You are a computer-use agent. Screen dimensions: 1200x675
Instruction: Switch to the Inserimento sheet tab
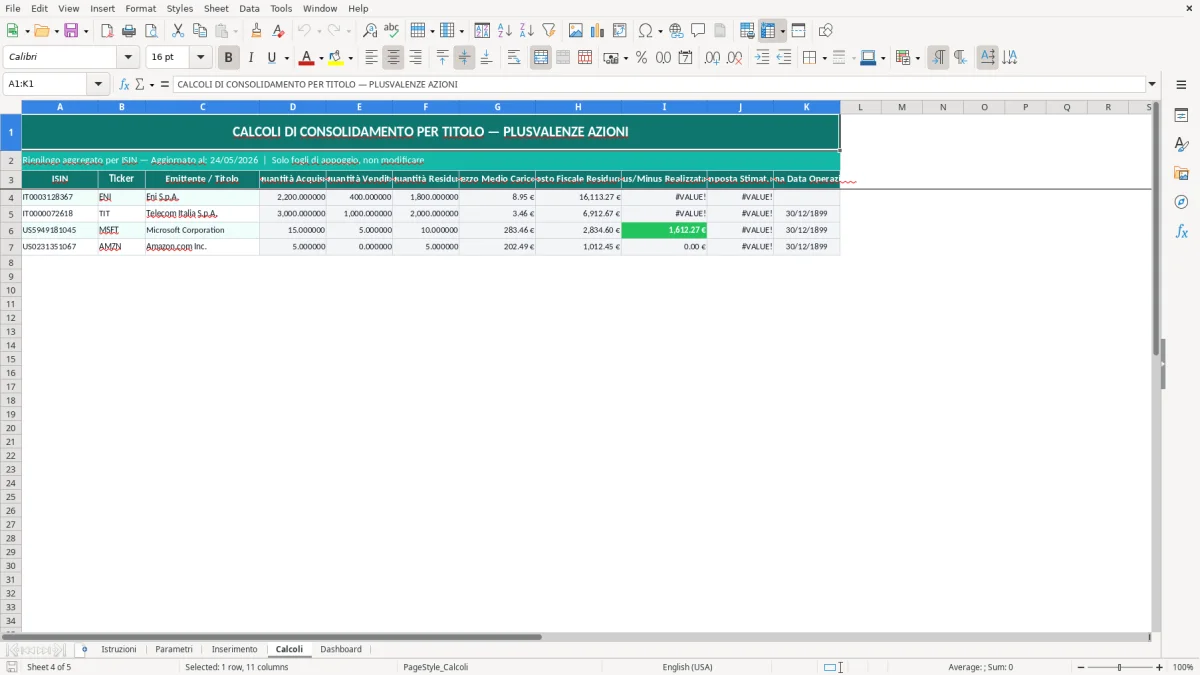(234, 649)
